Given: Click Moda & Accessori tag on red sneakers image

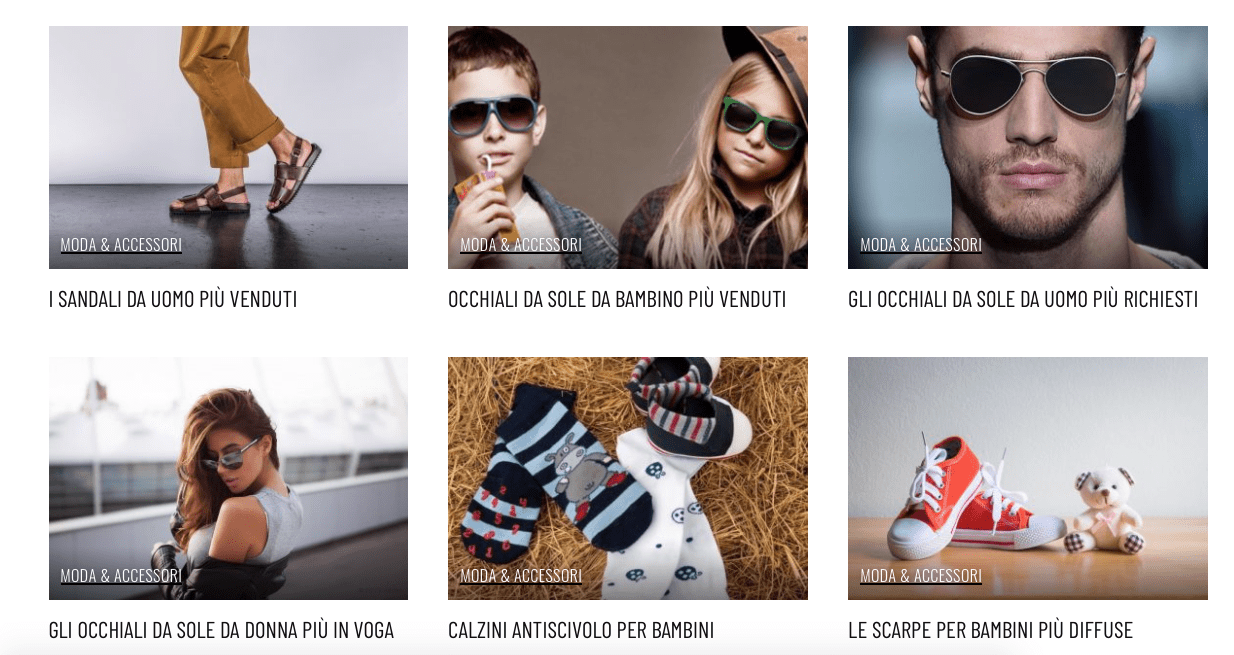Looking at the screenshot, I should pyautogui.click(x=921, y=576).
